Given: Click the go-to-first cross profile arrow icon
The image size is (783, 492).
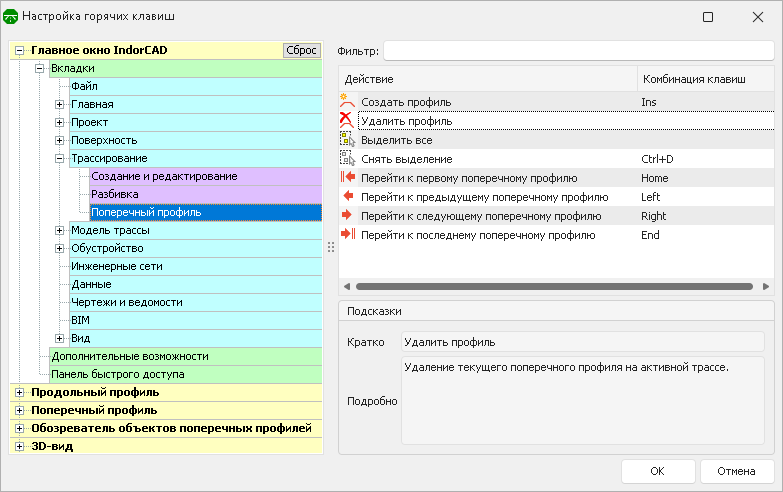Looking at the screenshot, I should (x=347, y=178).
